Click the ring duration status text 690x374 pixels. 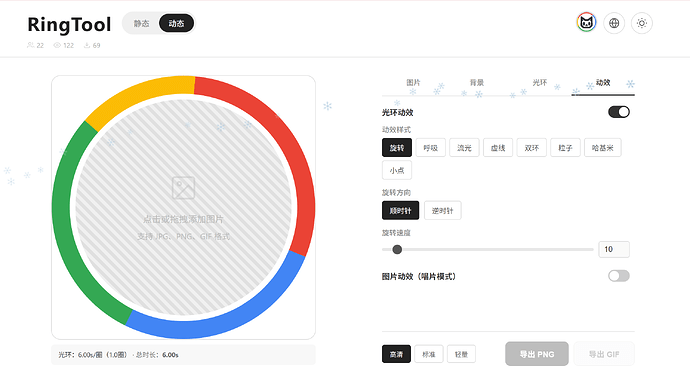tap(118, 355)
